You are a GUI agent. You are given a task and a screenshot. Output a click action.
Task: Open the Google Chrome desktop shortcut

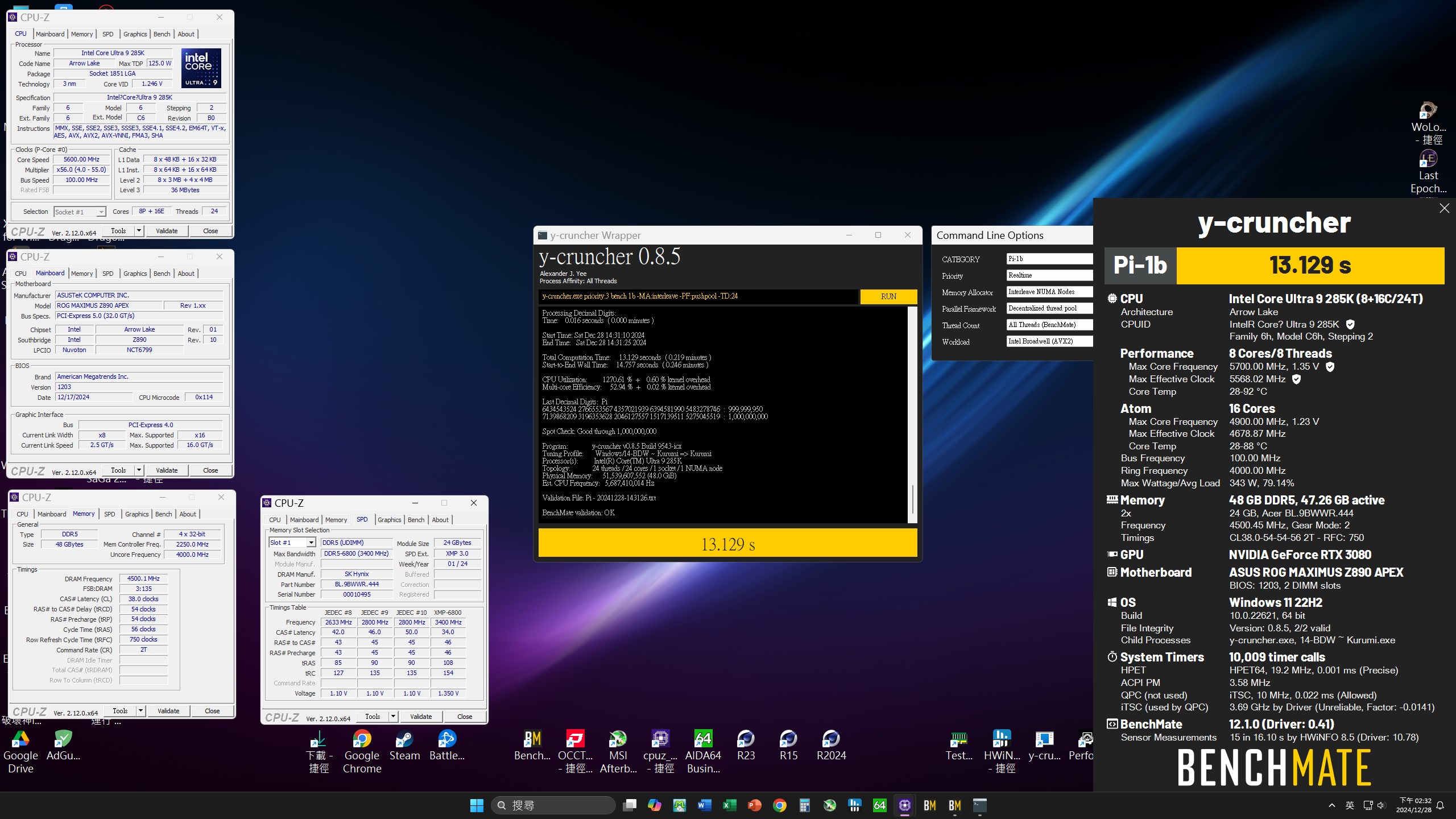click(x=362, y=752)
